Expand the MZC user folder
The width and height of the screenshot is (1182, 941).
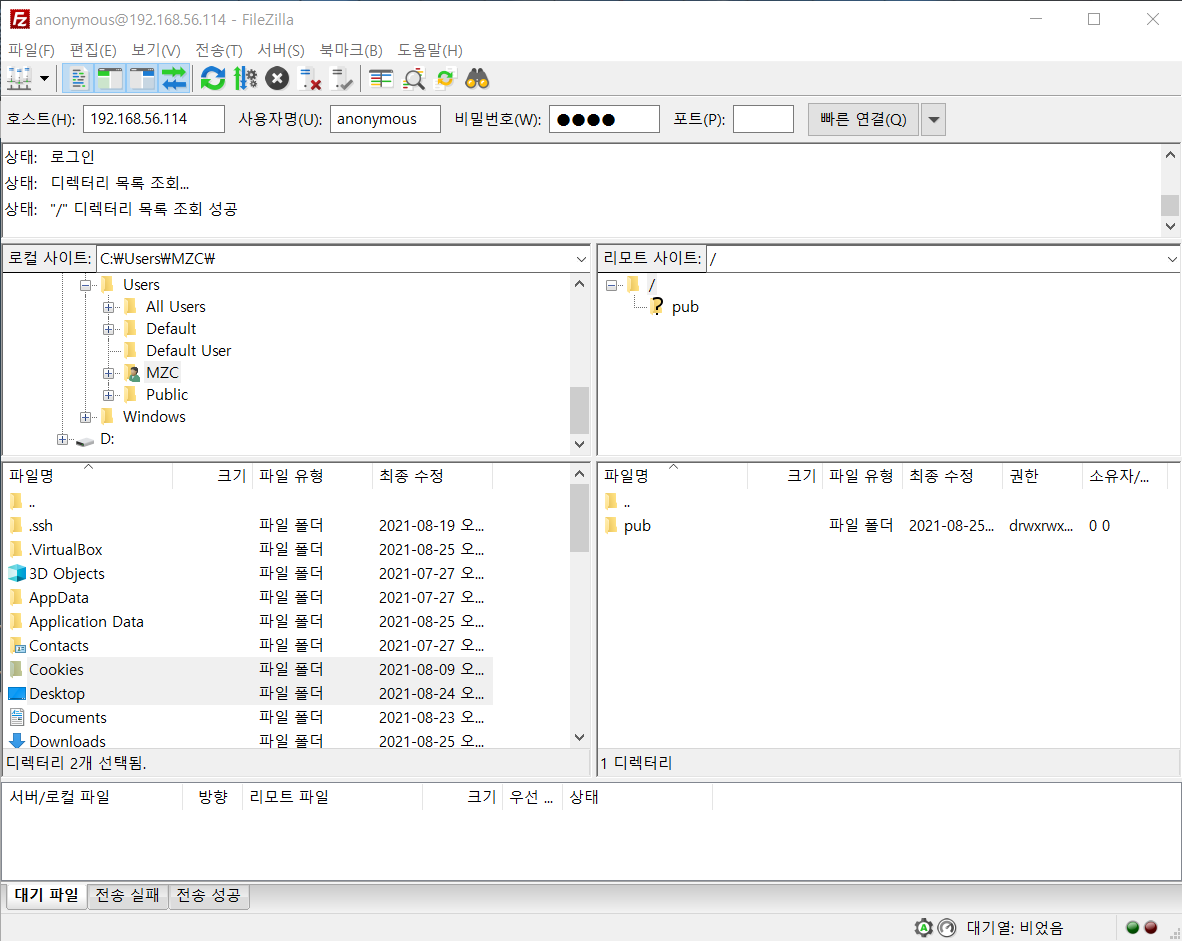tap(109, 373)
